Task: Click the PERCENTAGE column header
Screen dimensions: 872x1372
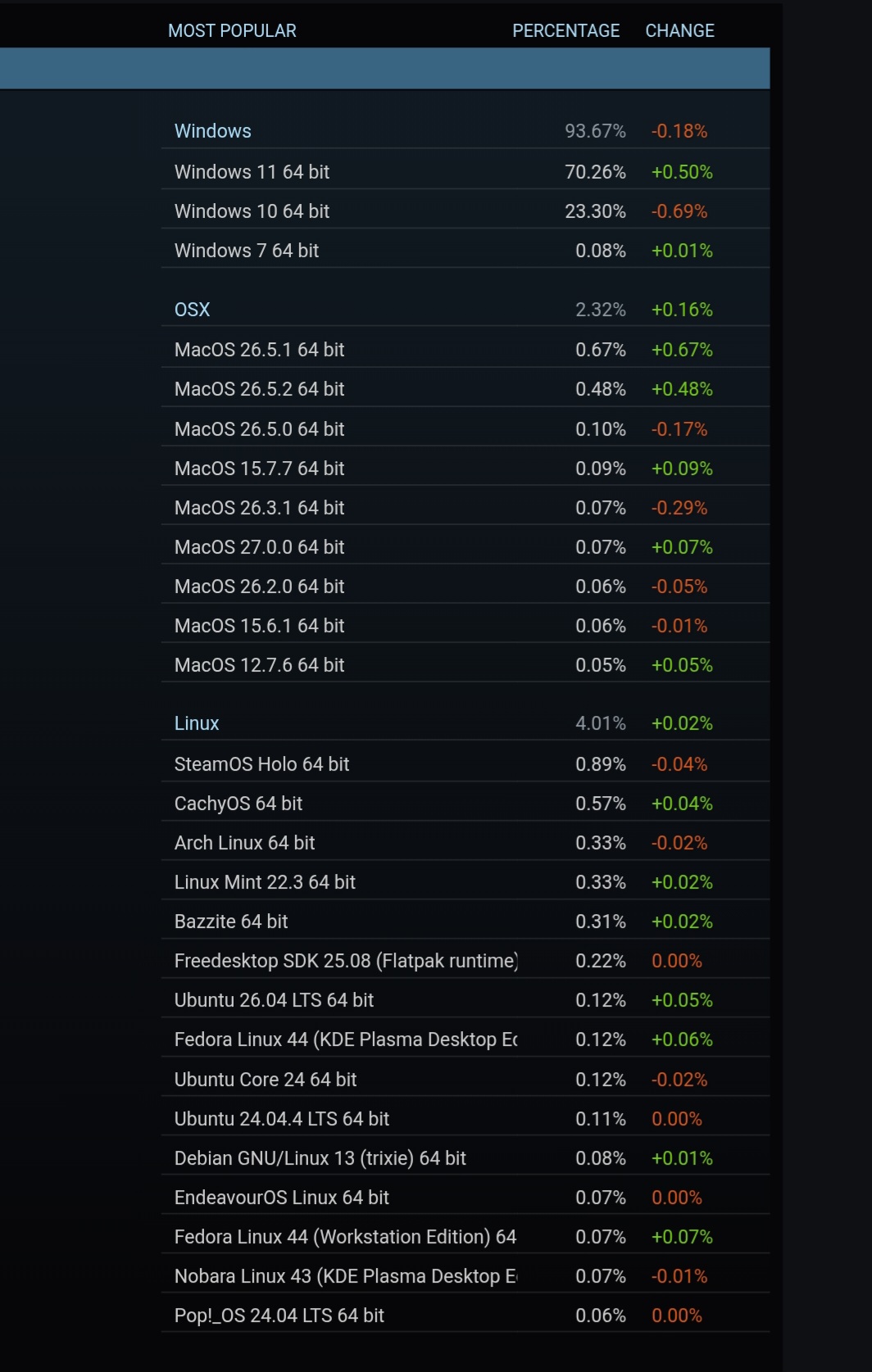Action: click(565, 30)
